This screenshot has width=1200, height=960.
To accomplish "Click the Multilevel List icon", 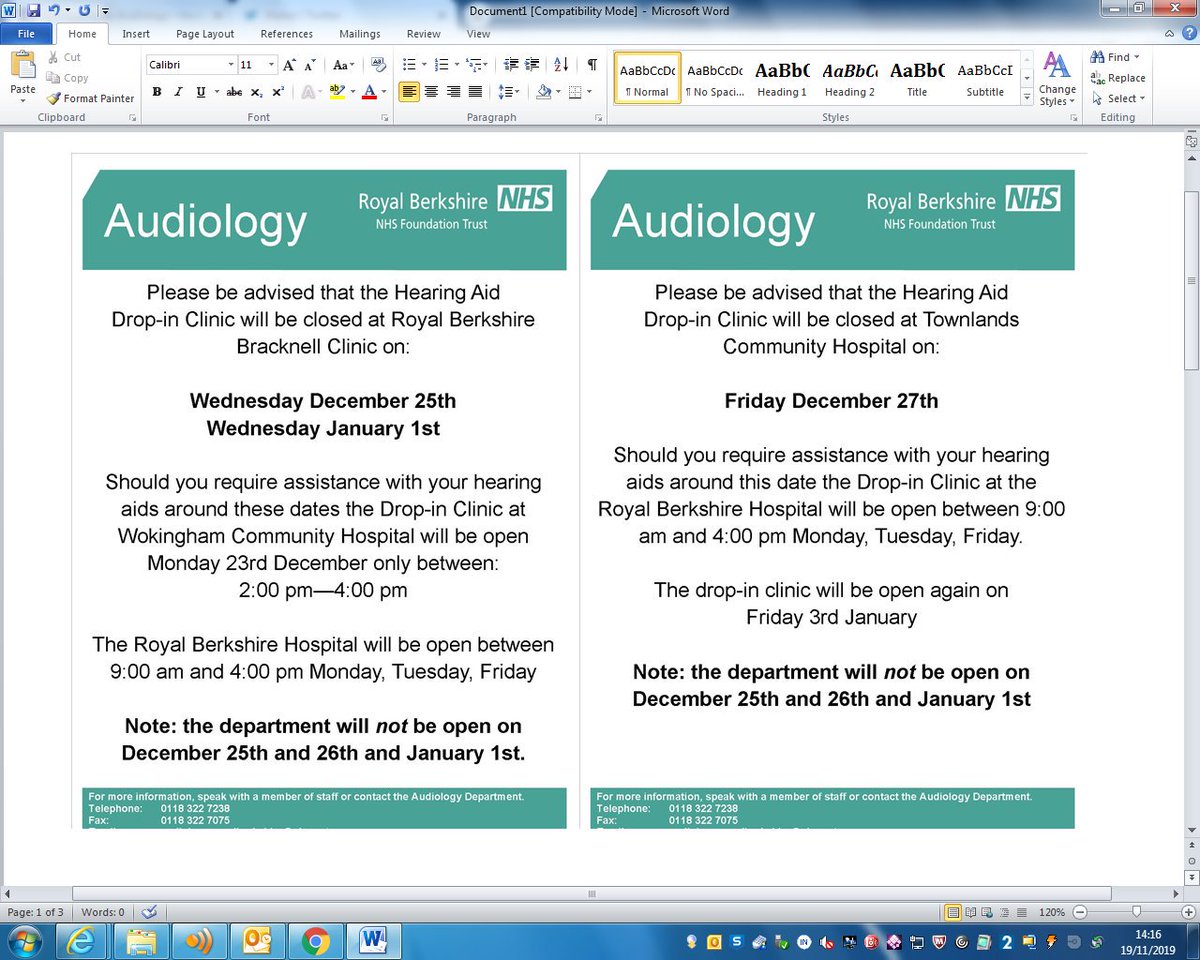I will click(474, 65).
